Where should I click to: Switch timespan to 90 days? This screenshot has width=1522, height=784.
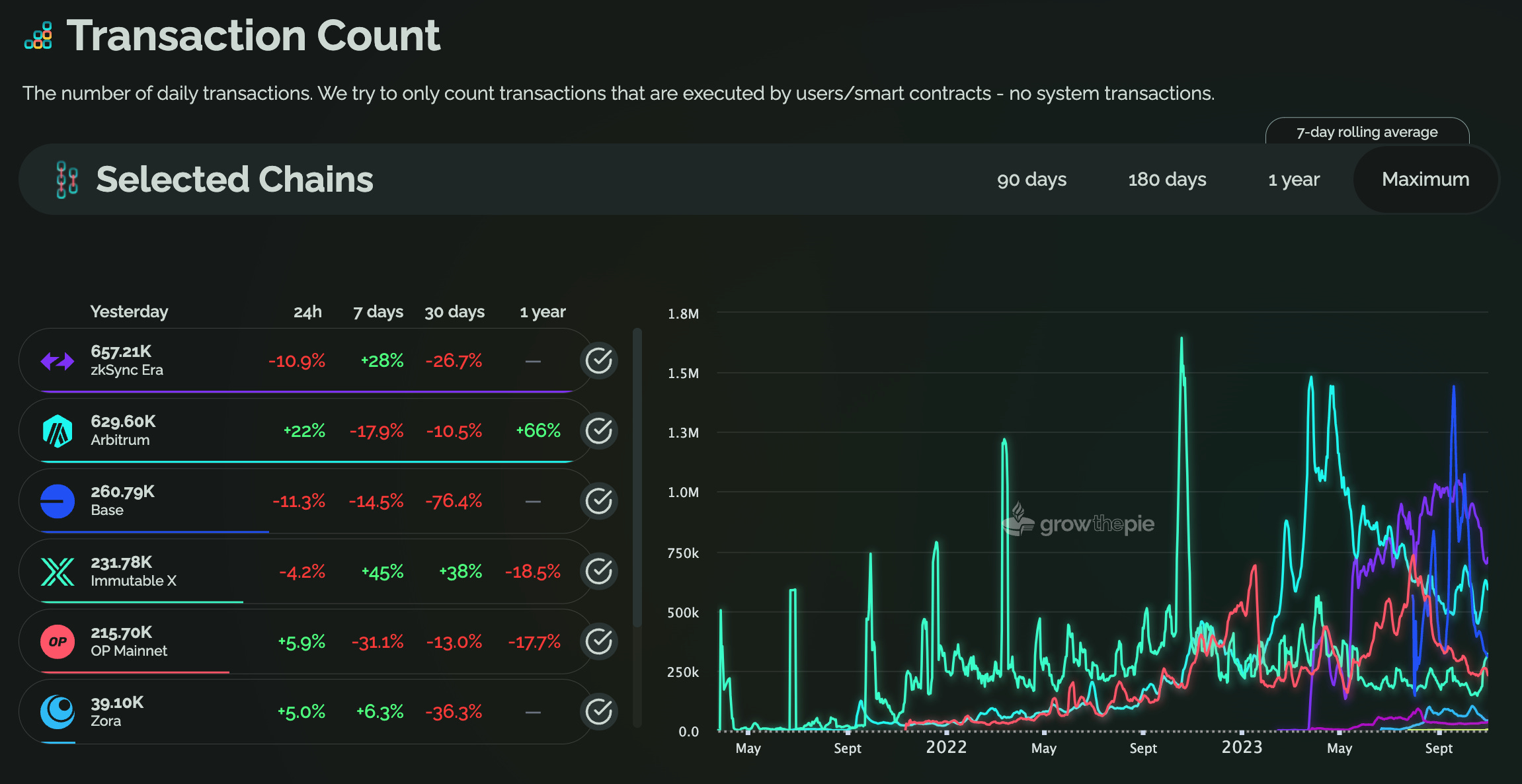[x=1031, y=179]
